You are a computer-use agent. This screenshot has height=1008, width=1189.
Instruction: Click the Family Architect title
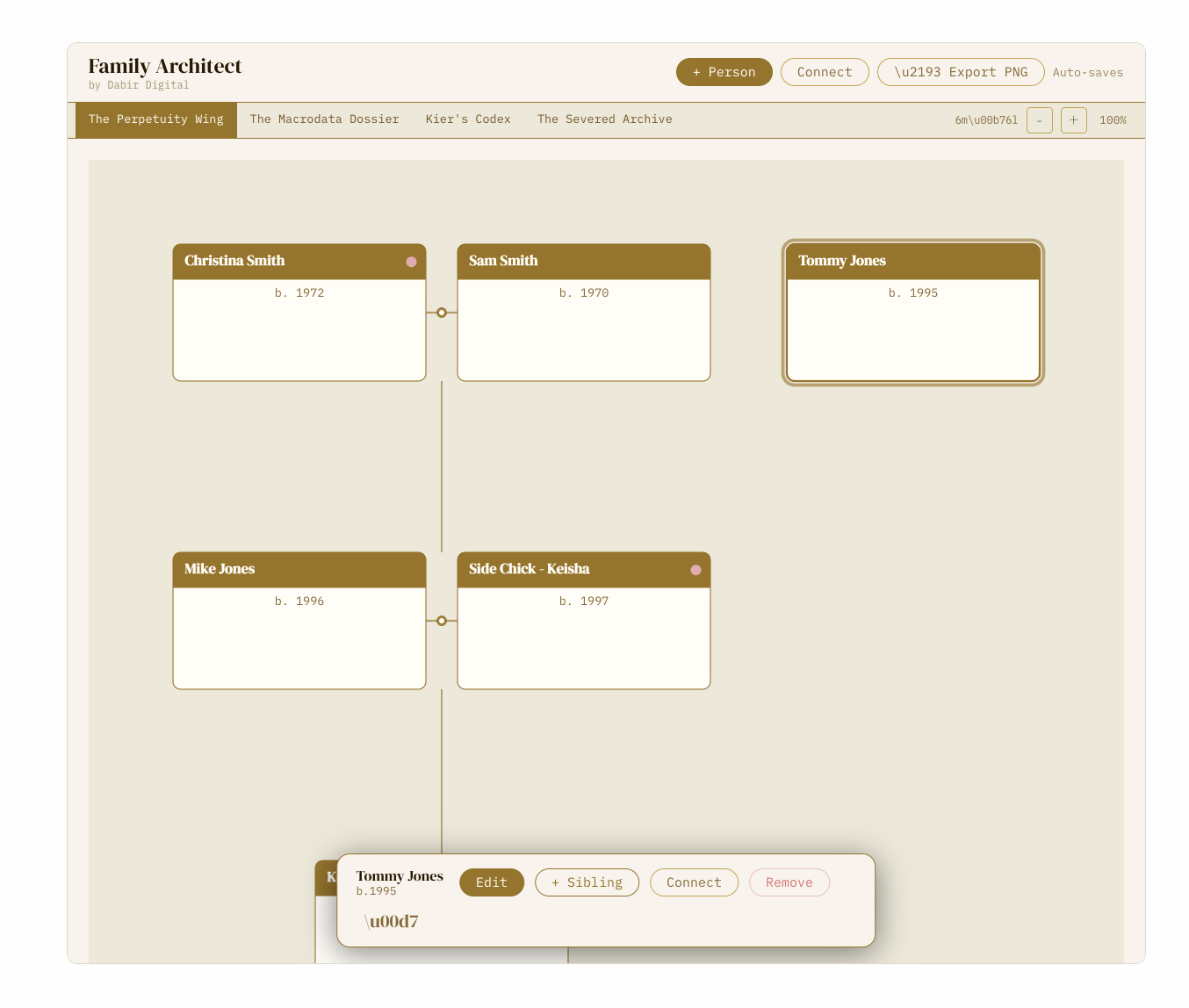[165, 66]
